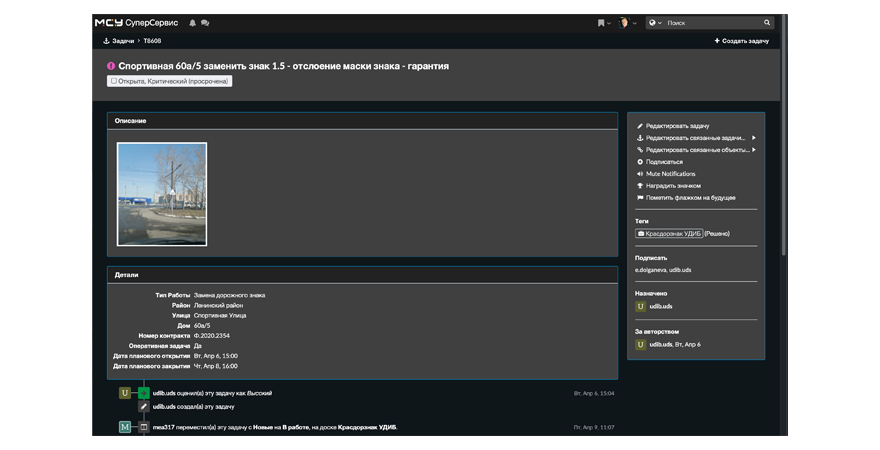Image resolution: width=880 pixels, height=450 pixels.
Task: Click the udib.uds avatar under Назначено
Action: [x=641, y=306]
